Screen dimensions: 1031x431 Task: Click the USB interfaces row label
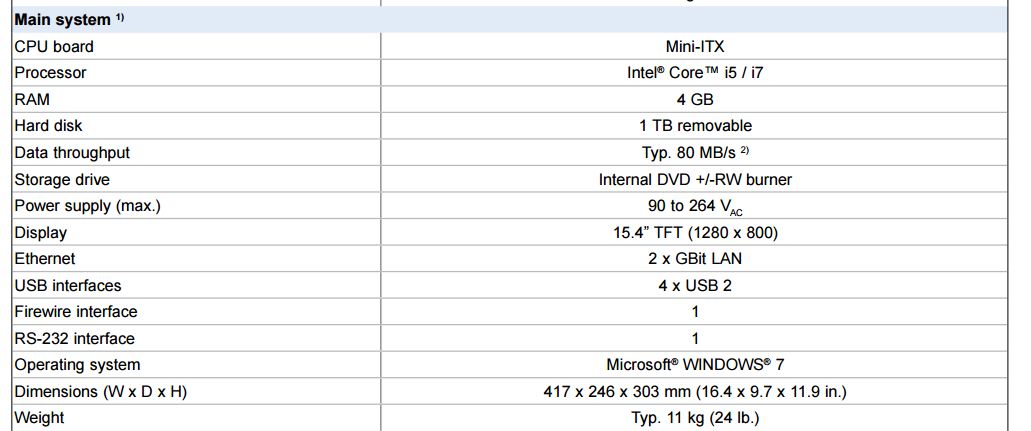point(68,286)
